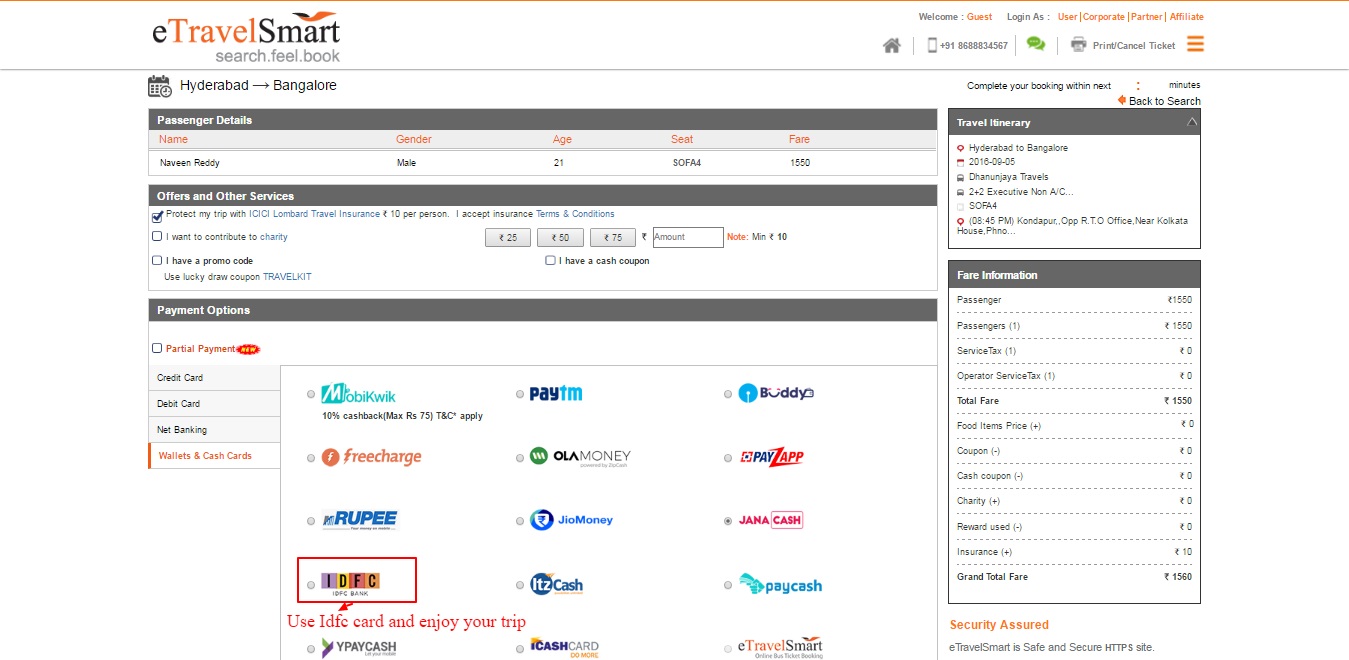Check the contribute to charity checkbox
The height and width of the screenshot is (660, 1349).
click(157, 237)
